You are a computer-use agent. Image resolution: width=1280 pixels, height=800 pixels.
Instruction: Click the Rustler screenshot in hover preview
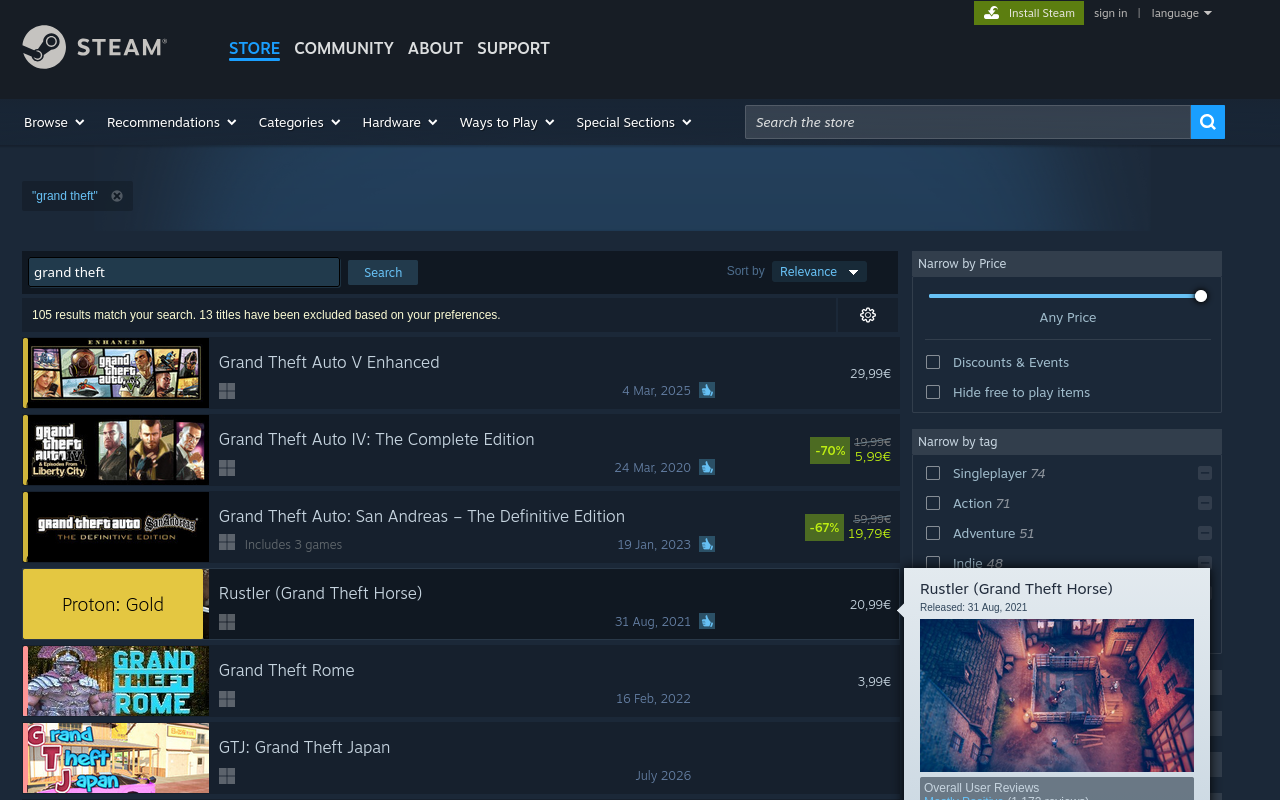point(1057,695)
